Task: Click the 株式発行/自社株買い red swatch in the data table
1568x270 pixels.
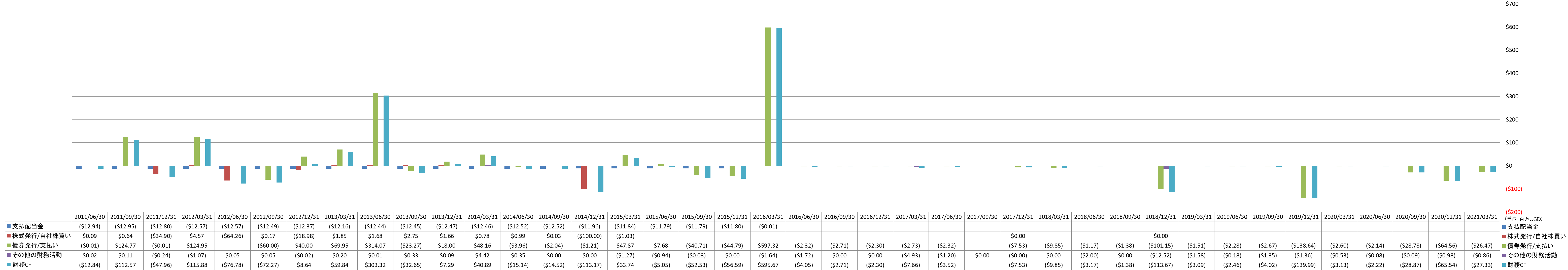Action: click(x=9, y=236)
